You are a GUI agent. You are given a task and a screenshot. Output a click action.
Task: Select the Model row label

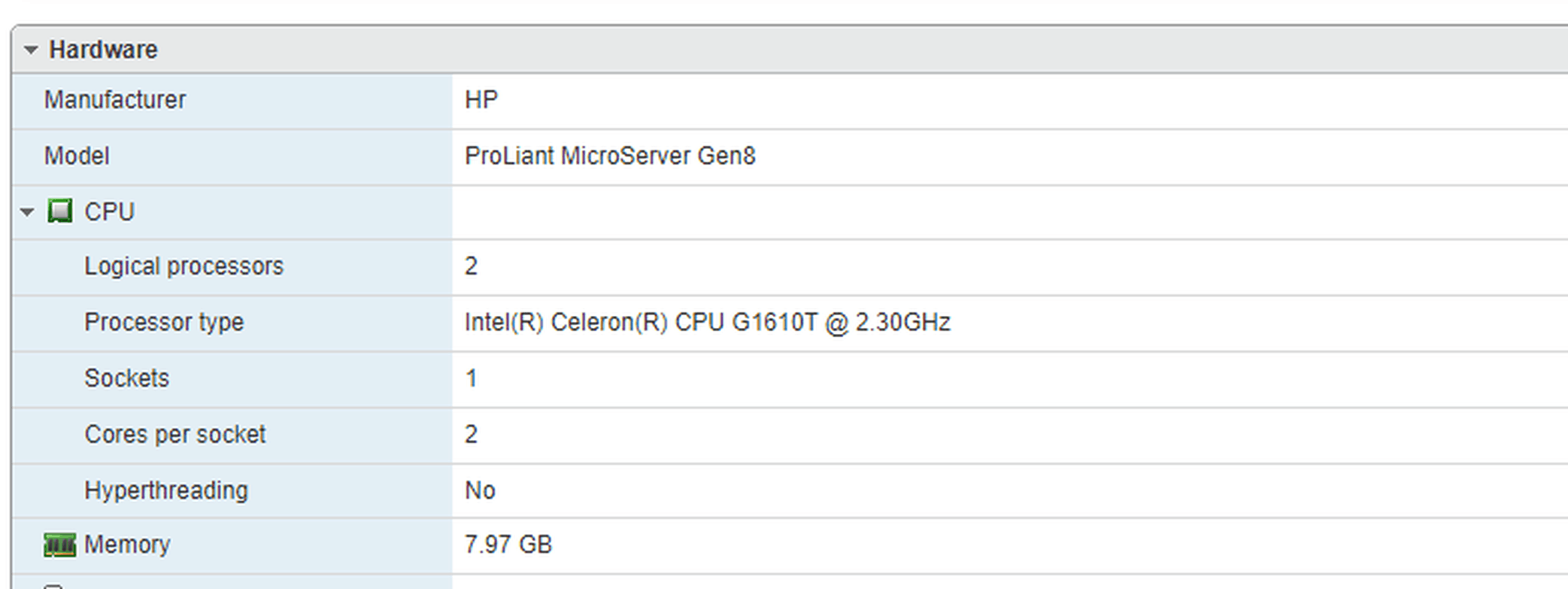pos(77,156)
